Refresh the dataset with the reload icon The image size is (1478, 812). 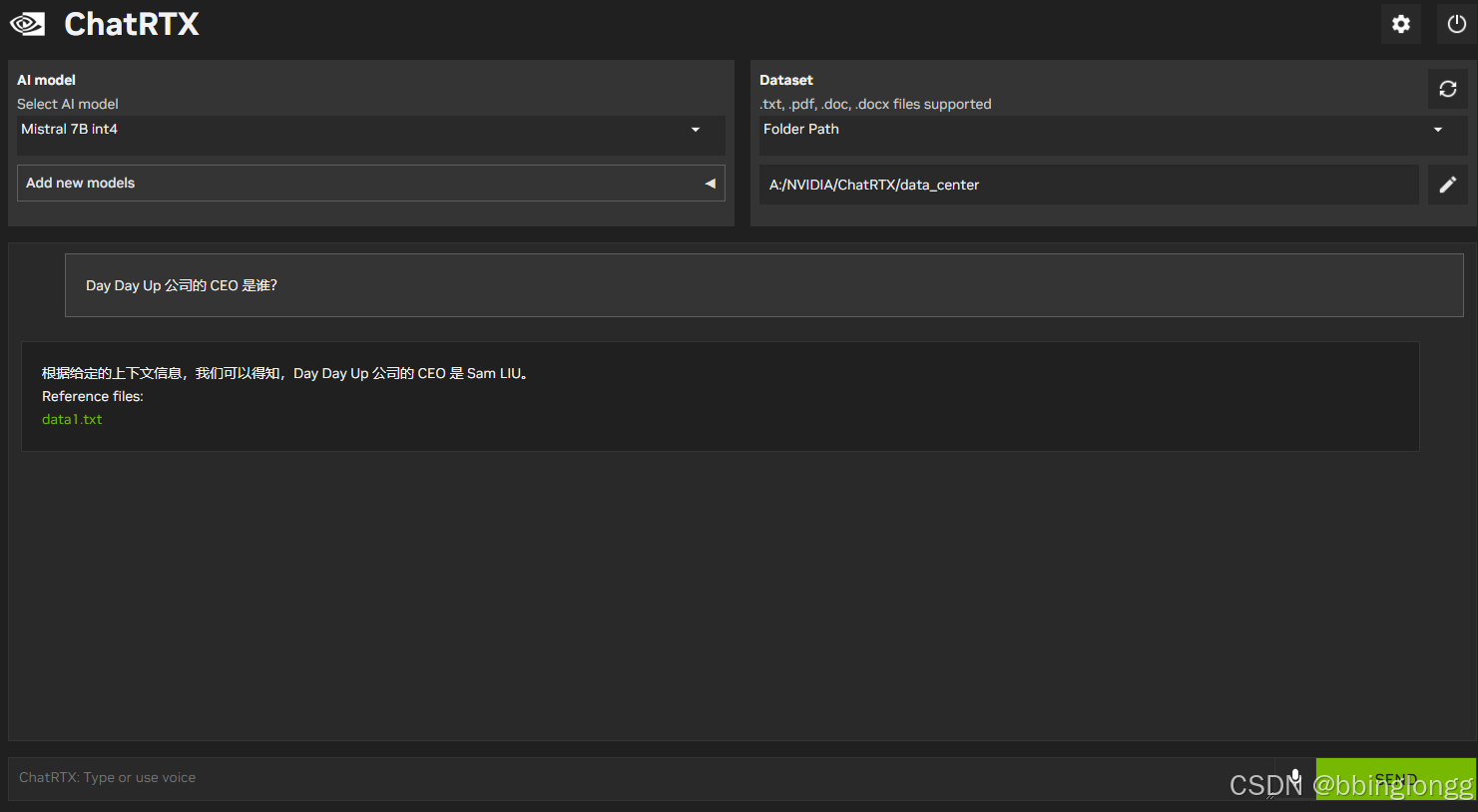1448,89
